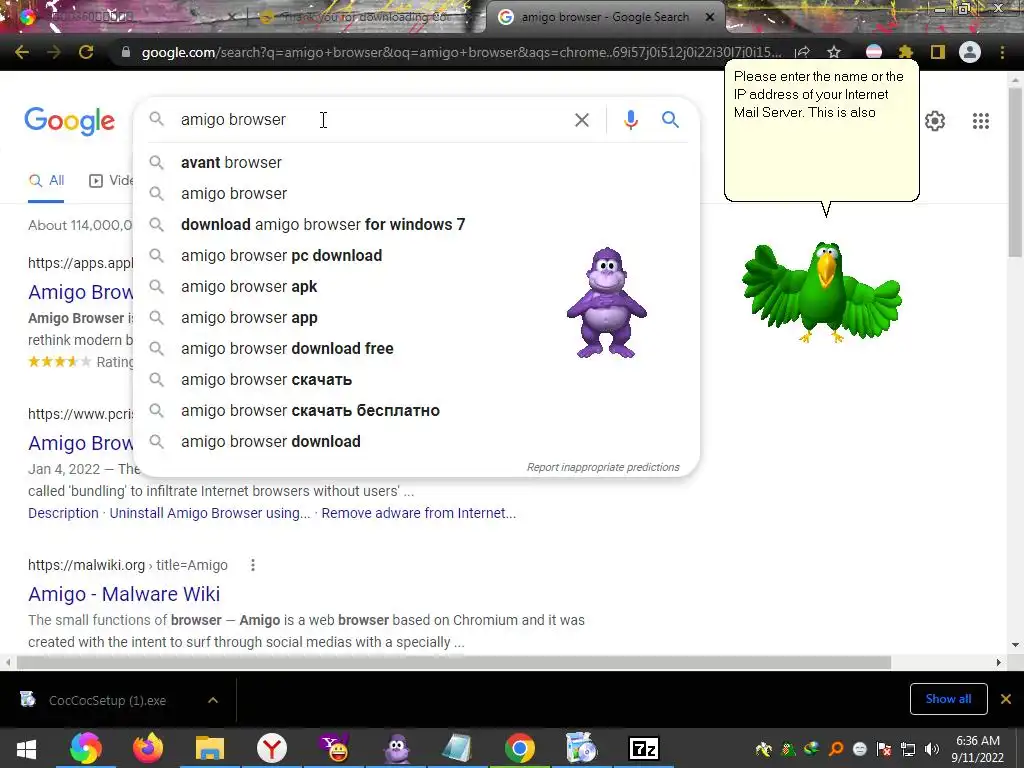Image resolution: width=1024 pixels, height=768 pixels.
Task: Go back to the previous page
Action: coord(22,52)
